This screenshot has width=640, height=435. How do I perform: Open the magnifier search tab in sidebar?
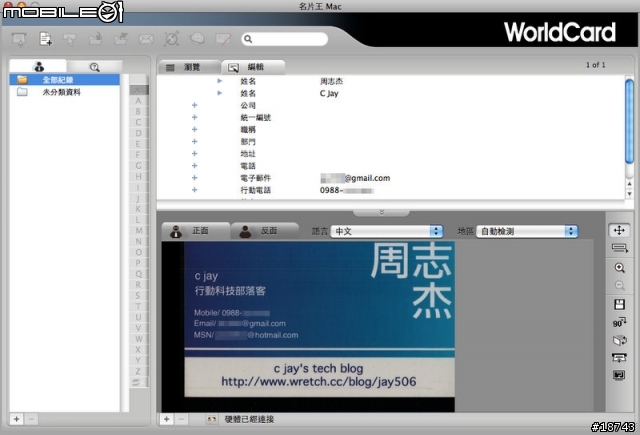point(95,67)
